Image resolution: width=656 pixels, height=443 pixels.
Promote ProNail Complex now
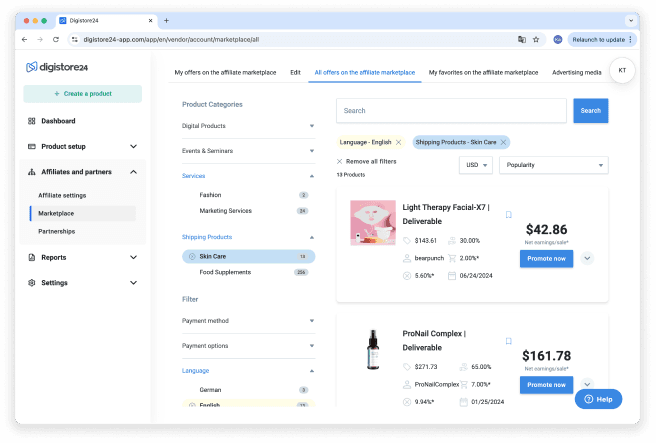[x=546, y=385]
